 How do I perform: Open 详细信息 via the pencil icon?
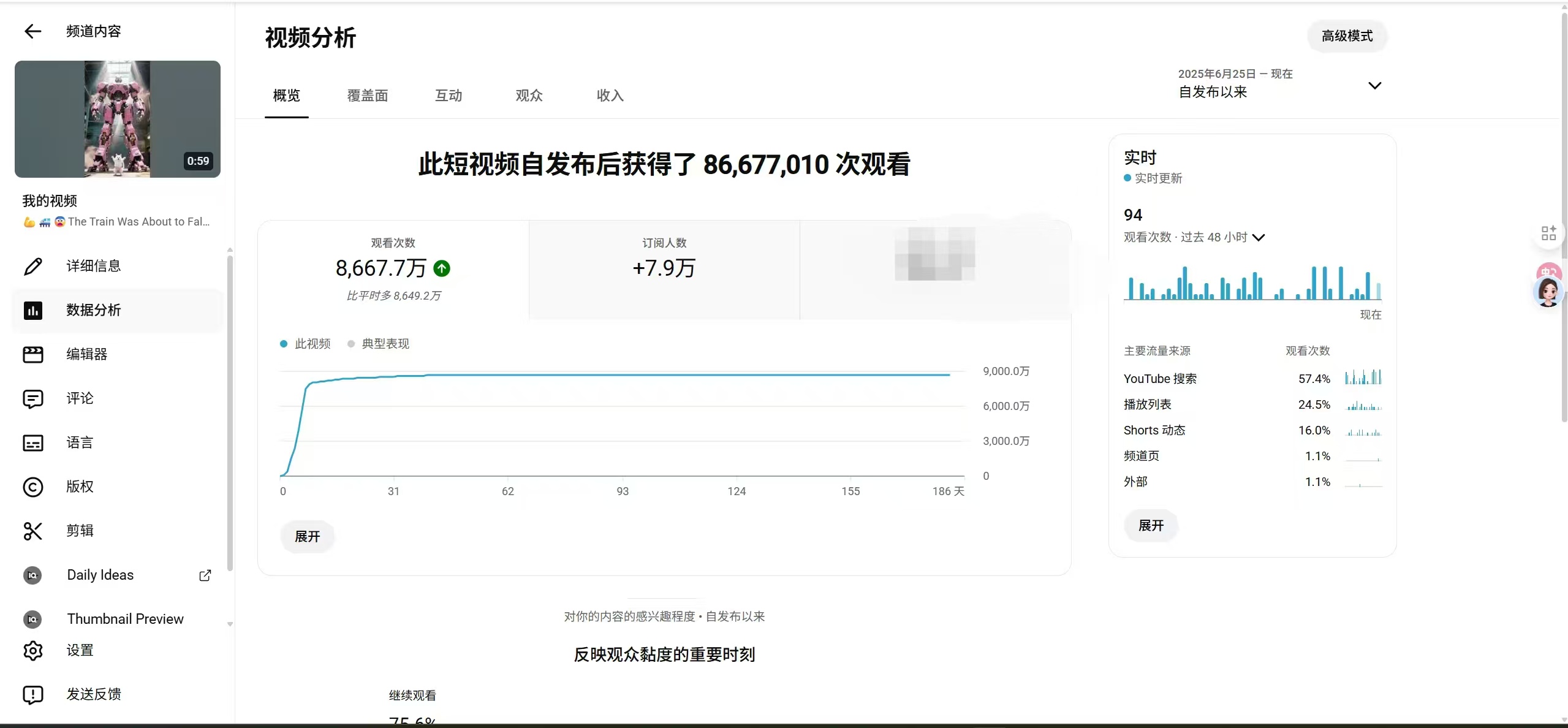coord(33,266)
